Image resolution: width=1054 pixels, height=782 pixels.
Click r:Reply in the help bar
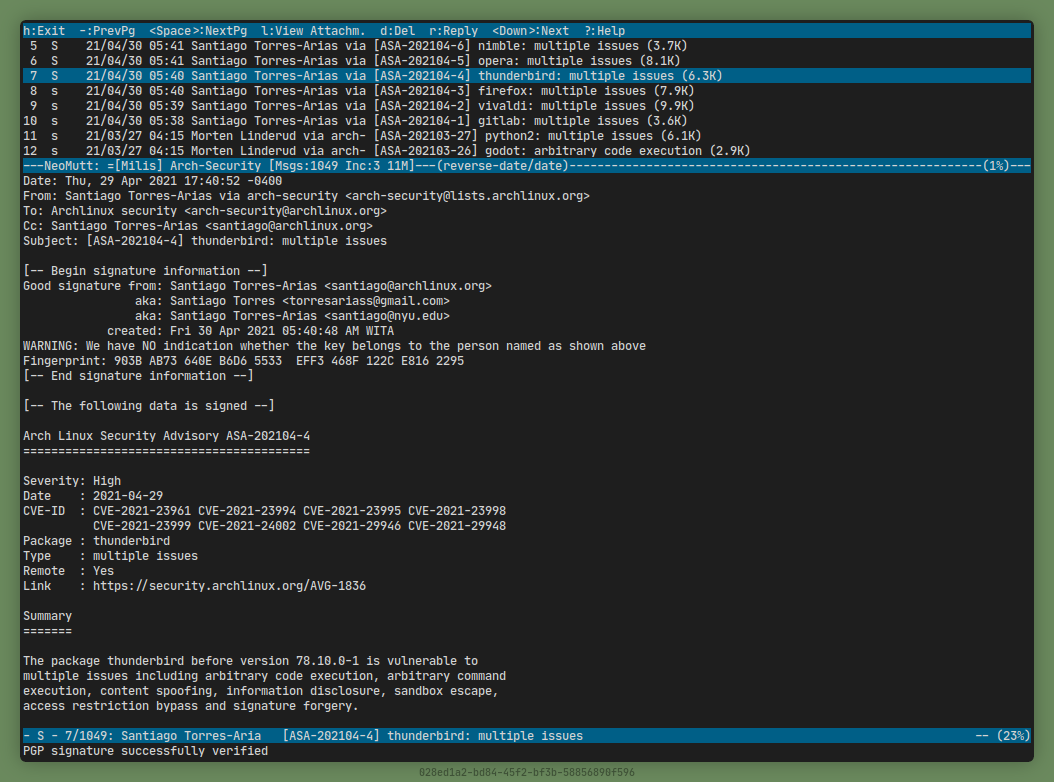coord(453,31)
